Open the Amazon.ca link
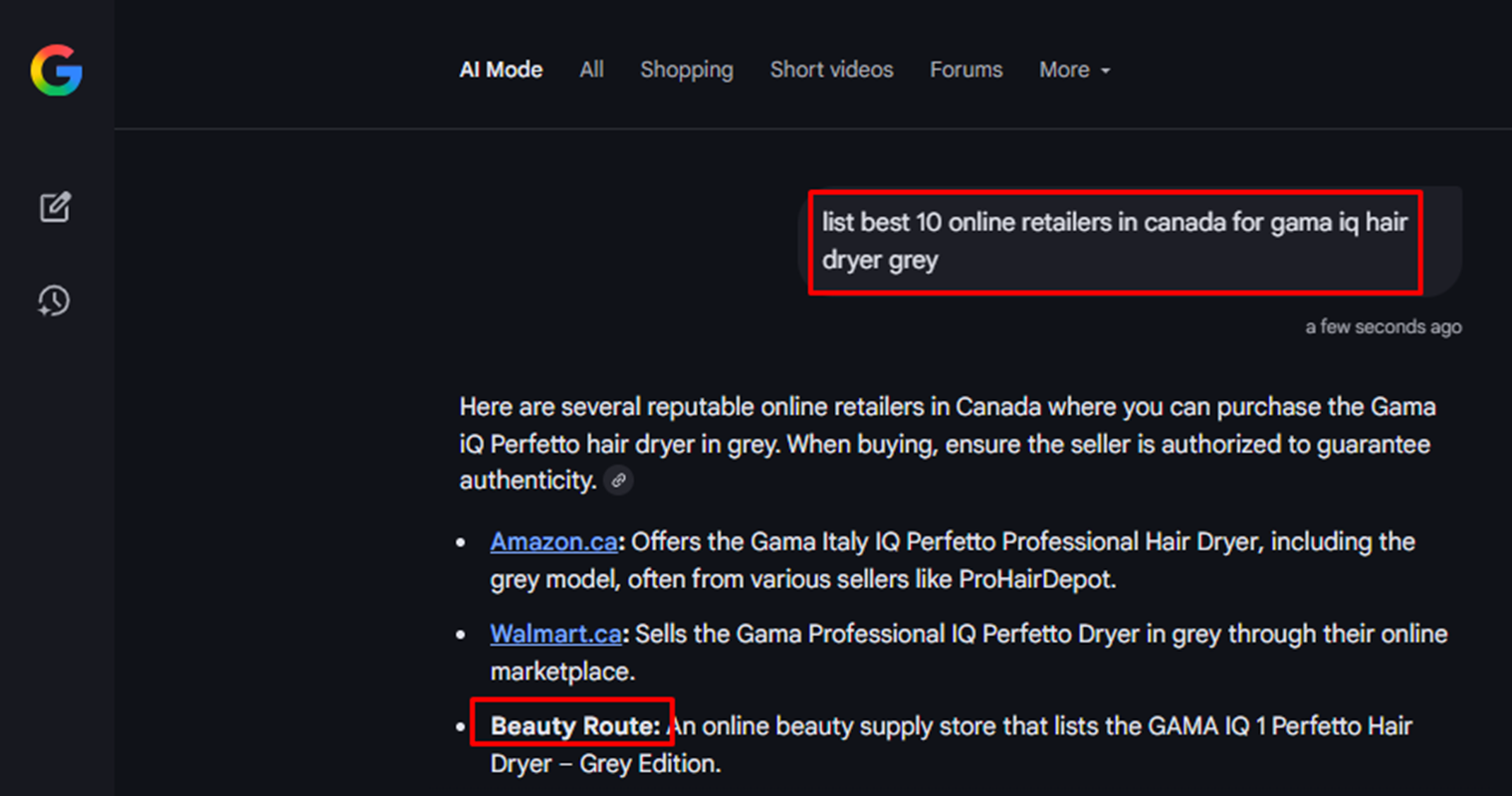Image resolution: width=1512 pixels, height=796 pixels. coord(553,541)
